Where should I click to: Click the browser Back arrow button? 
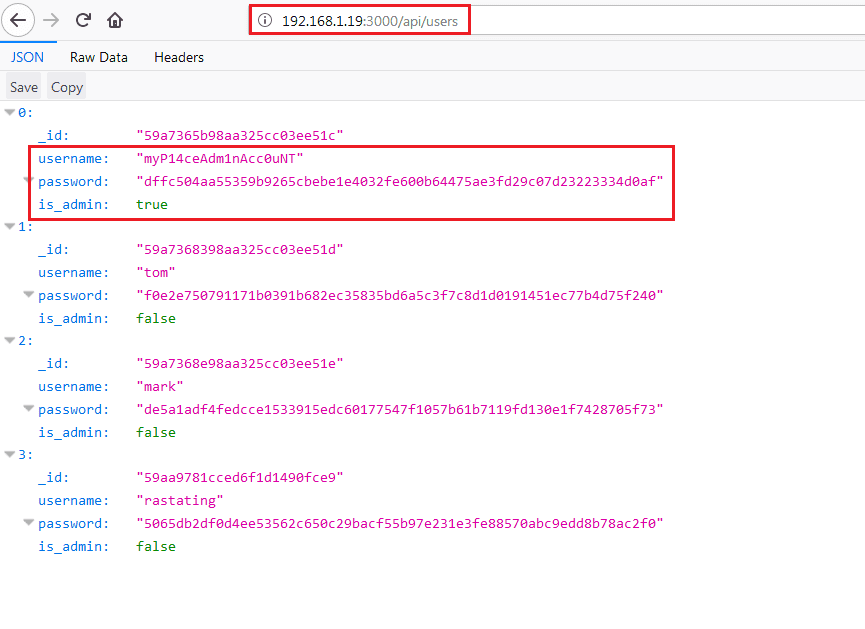tap(19, 20)
